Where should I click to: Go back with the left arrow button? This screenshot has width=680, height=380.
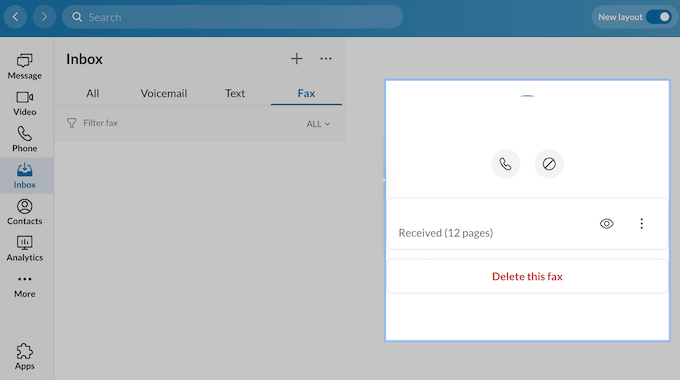[16, 17]
